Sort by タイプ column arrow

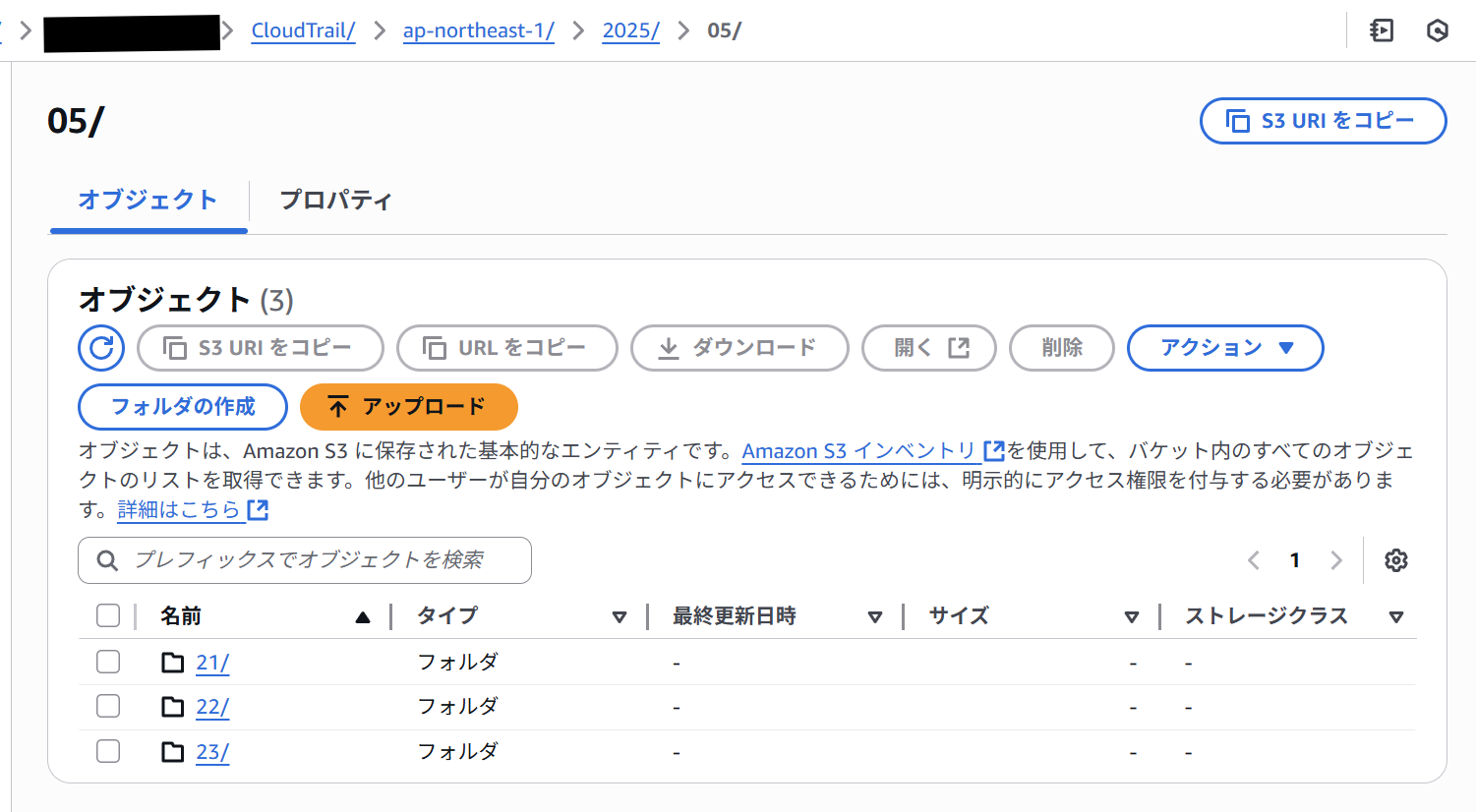[620, 617]
